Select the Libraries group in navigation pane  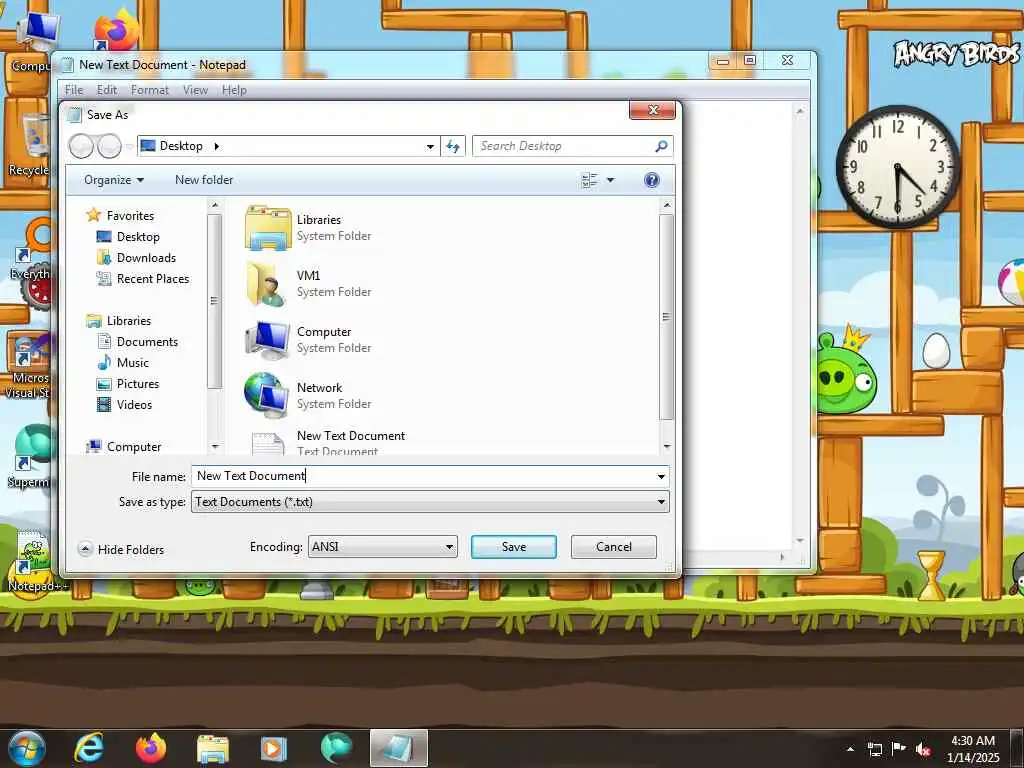[x=128, y=321]
